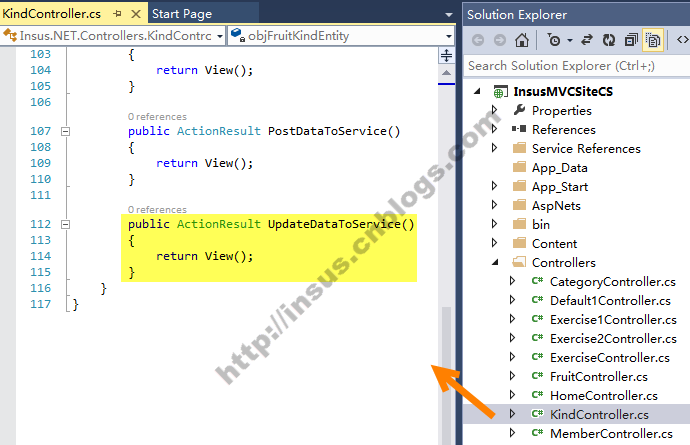Toggle the Show All Files button

point(652,40)
